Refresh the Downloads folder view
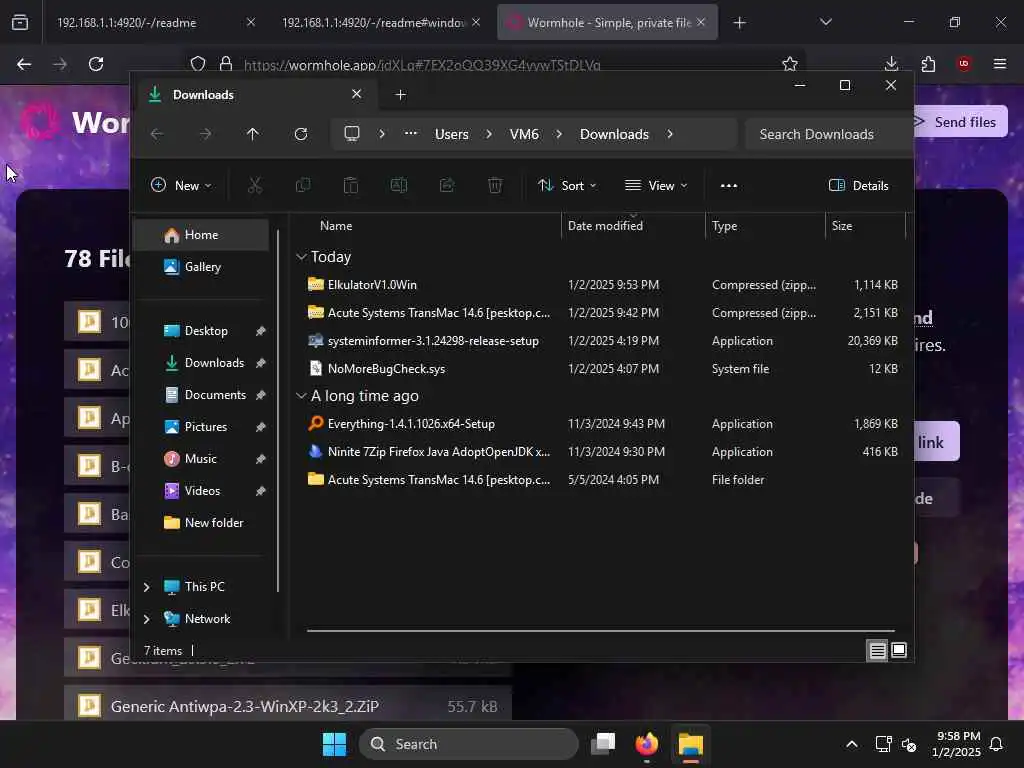The height and width of the screenshot is (768, 1024). coord(301,134)
